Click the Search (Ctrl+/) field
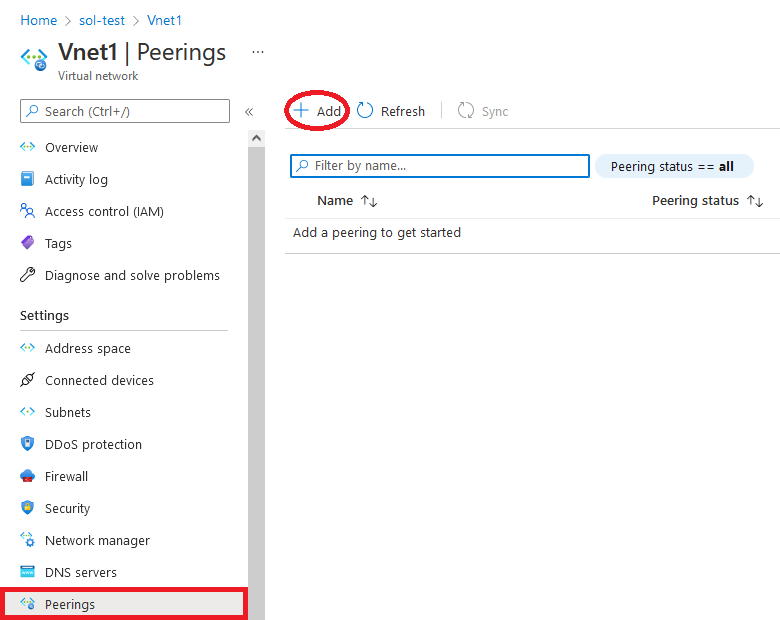Viewport: 780px width, 620px height. pos(125,111)
